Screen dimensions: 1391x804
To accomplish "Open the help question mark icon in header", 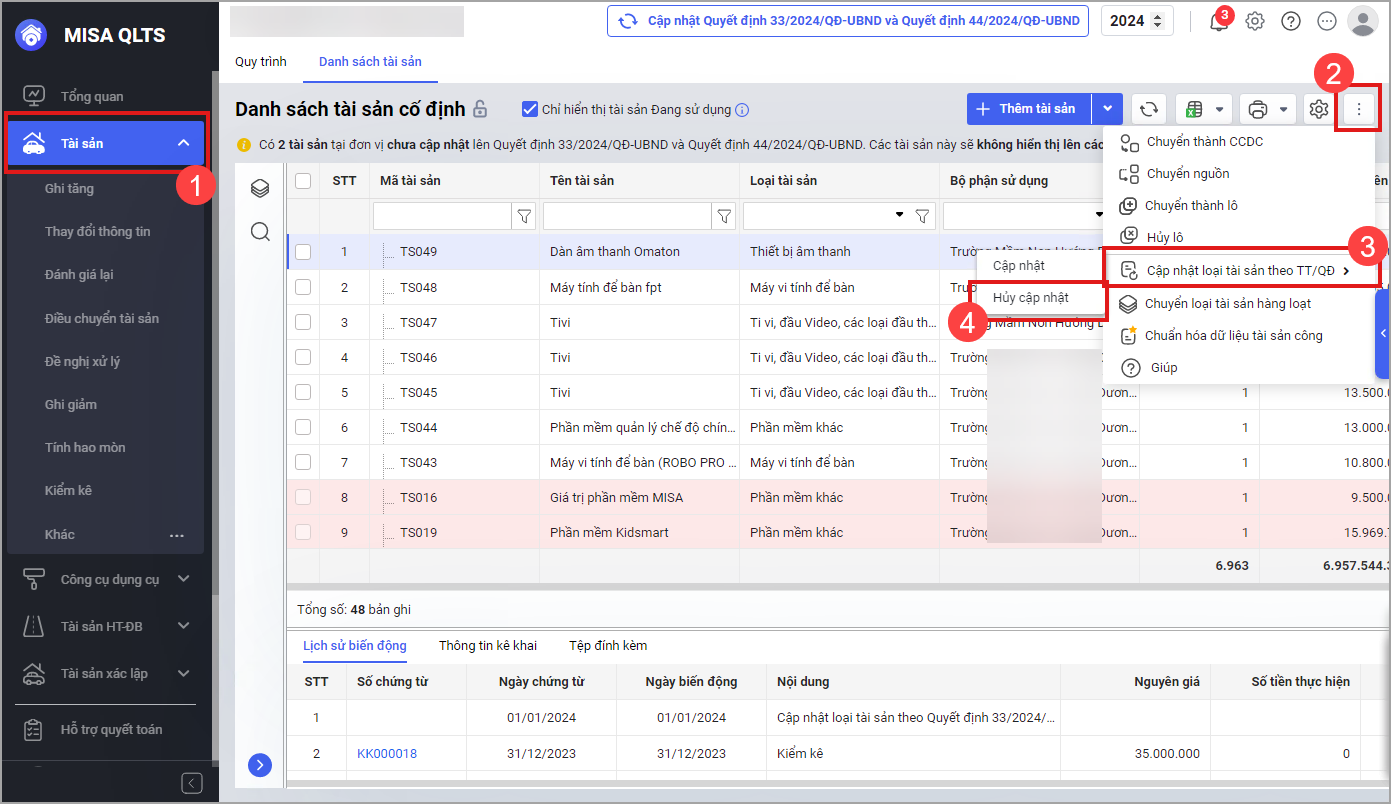I will point(1291,21).
